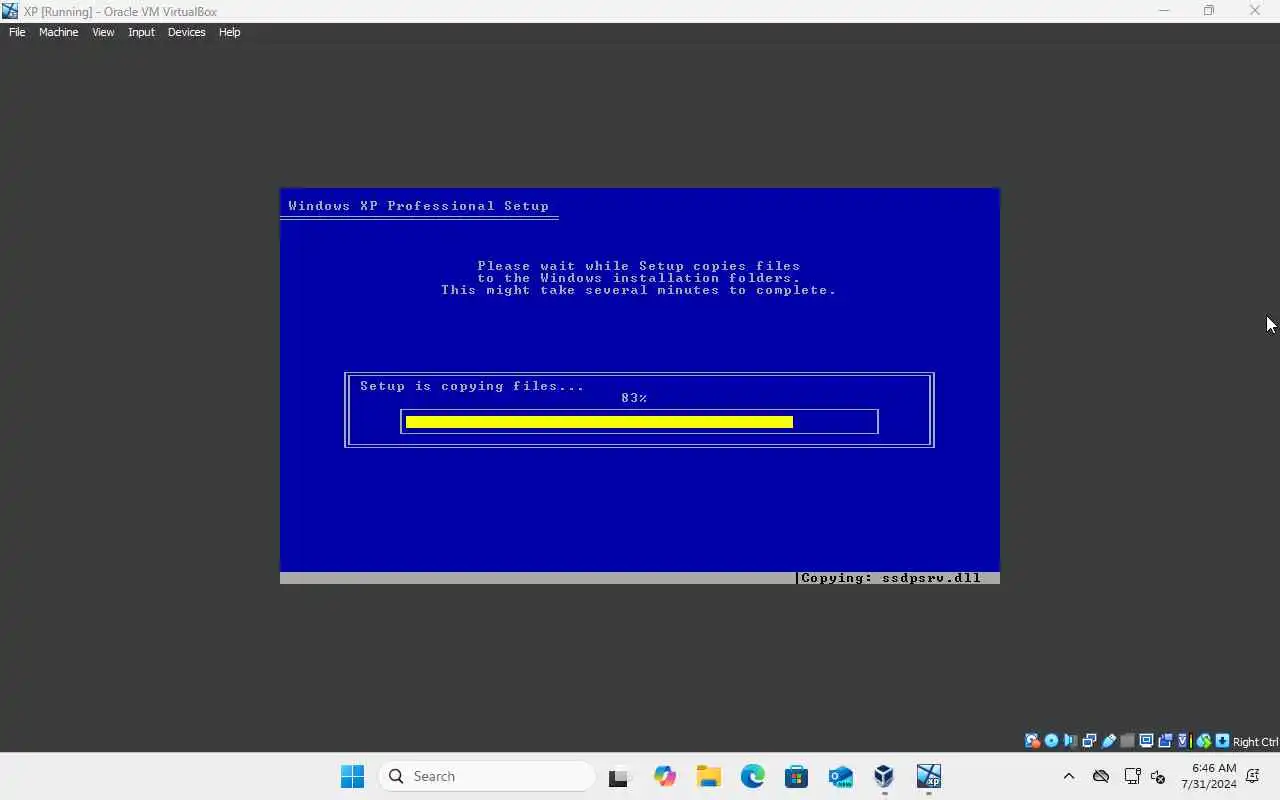The image size is (1280, 800).
Task: Launch Copilot from the taskbar
Action: [x=664, y=776]
